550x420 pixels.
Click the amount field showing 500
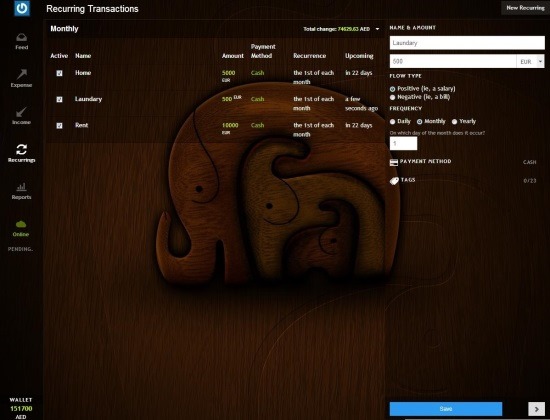coord(453,61)
